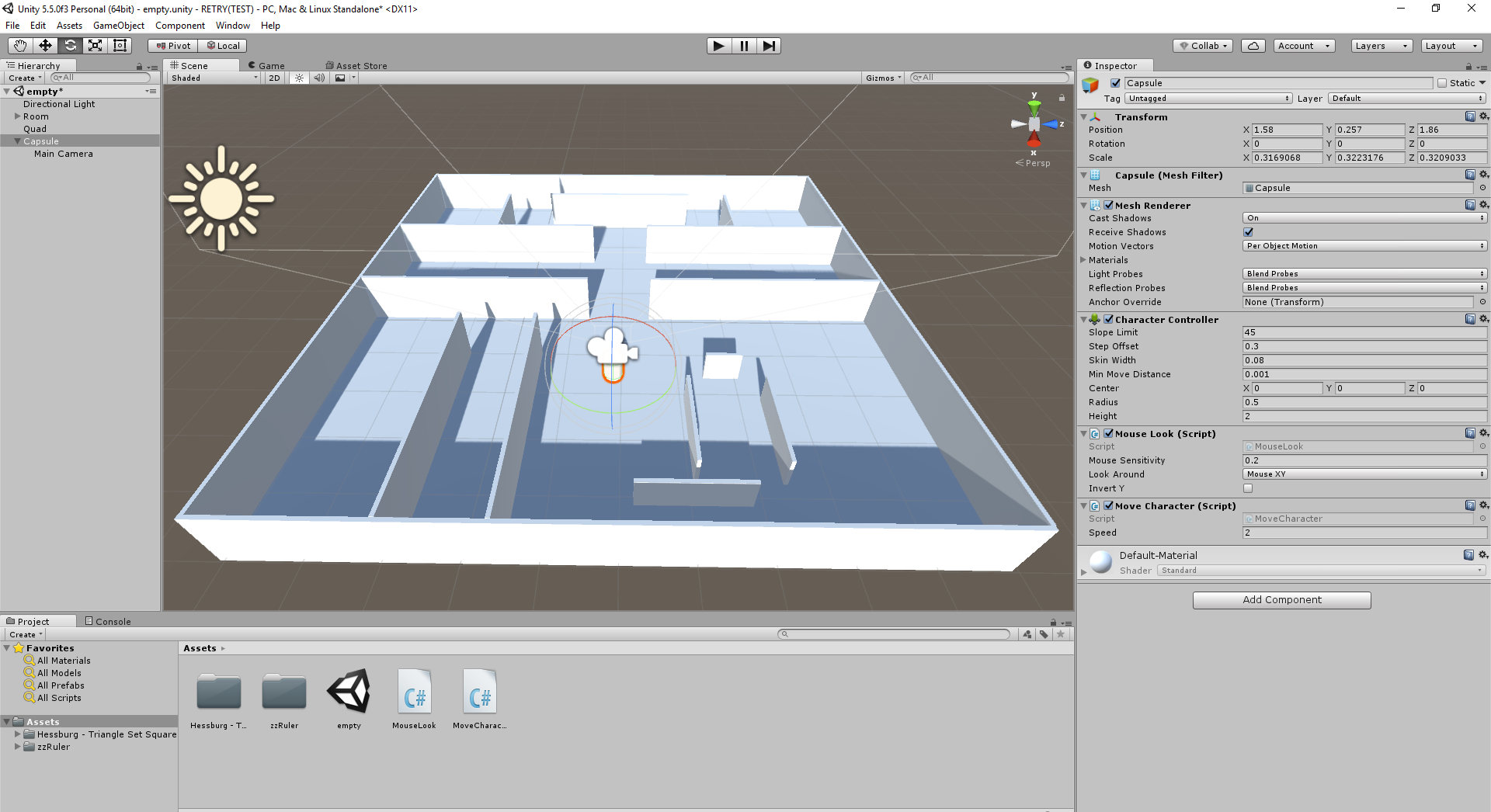Viewport: 1491px width, 812px height.
Task: Open Cast Shadows dropdown
Action: (x=1364, y=218)
